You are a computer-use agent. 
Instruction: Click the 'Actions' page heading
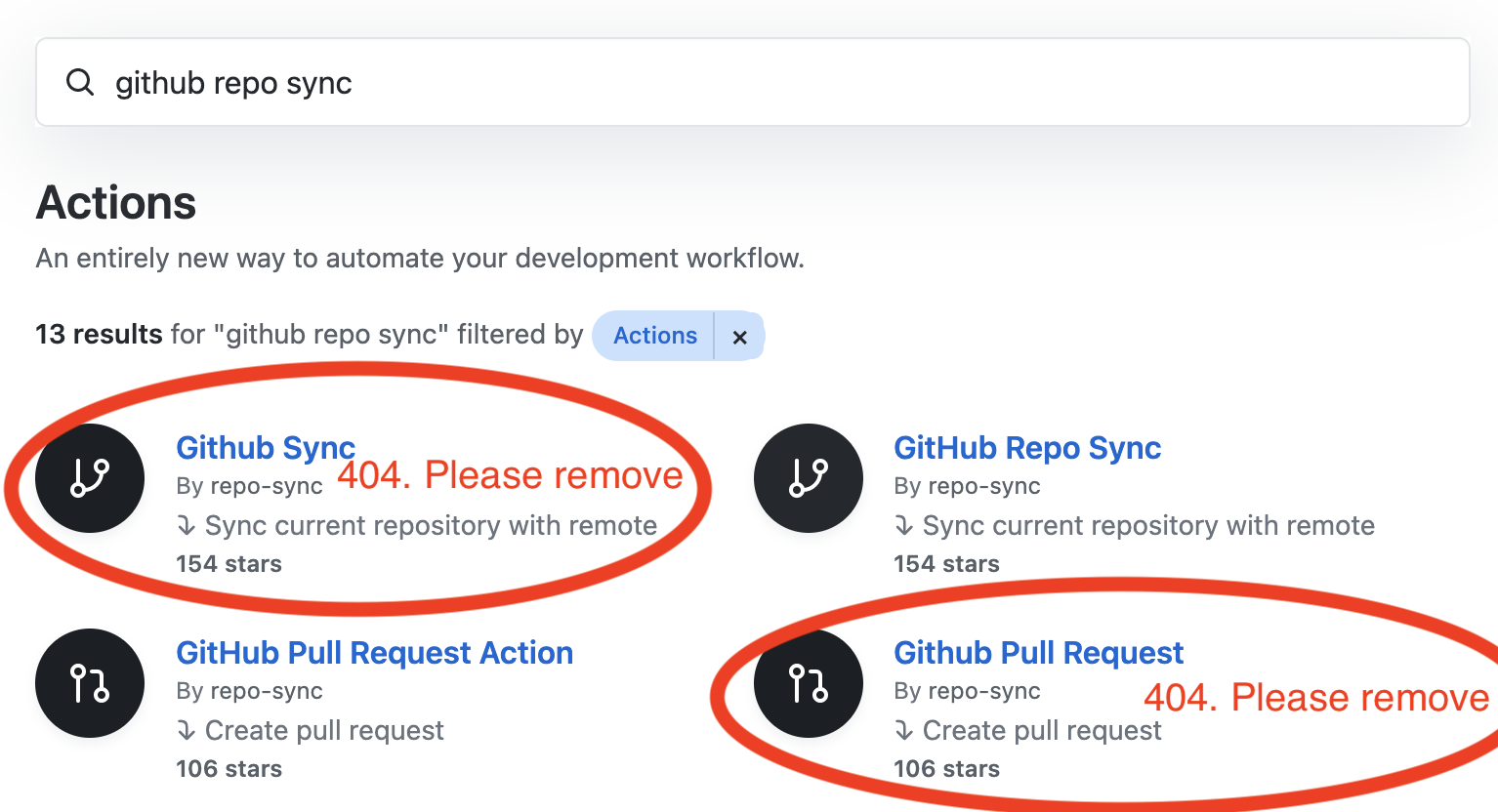(116, 203)
